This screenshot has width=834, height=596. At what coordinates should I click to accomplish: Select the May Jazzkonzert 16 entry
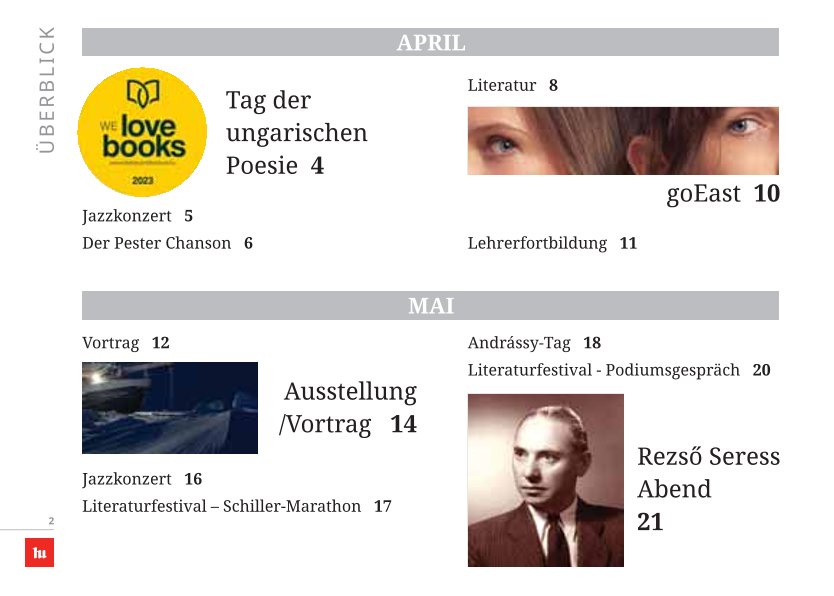pyautogui.click(x=142, y=479)
